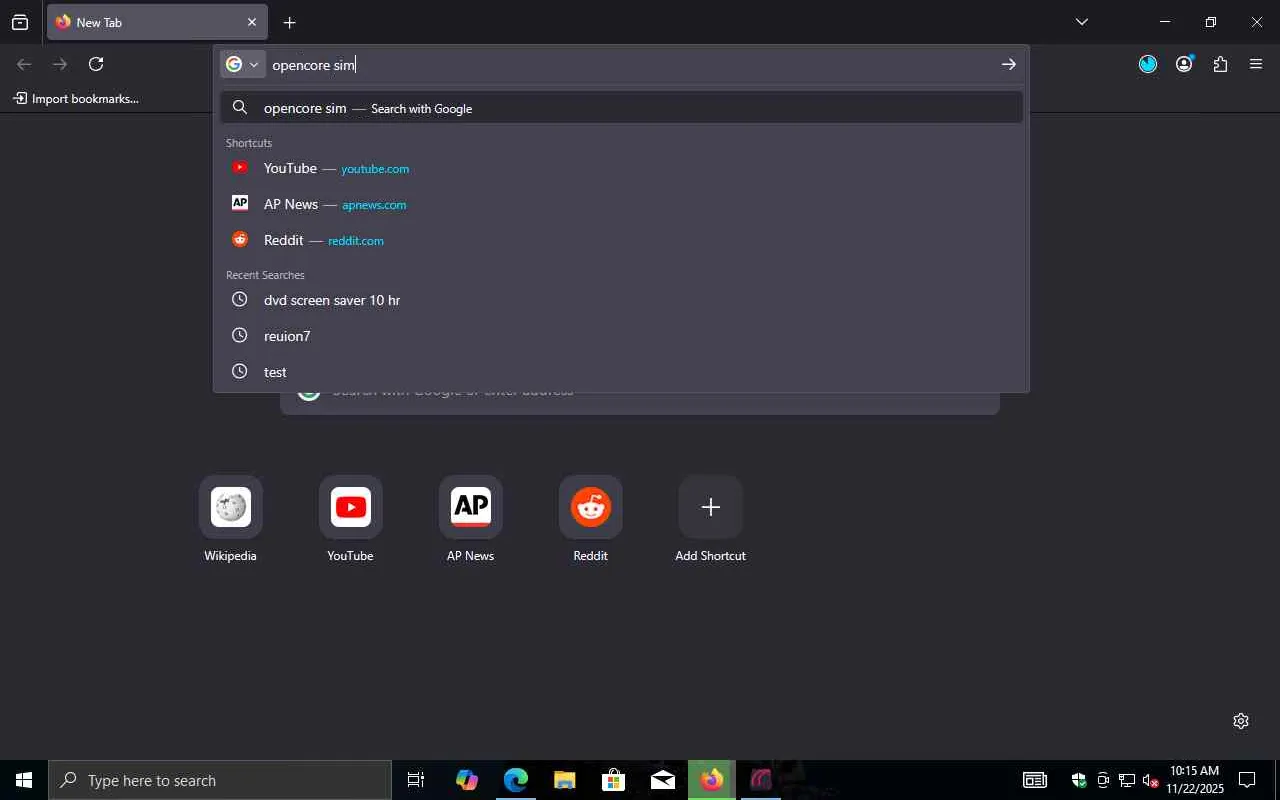Open the Firefox account icon
1280x800 pixels.
1184,64
